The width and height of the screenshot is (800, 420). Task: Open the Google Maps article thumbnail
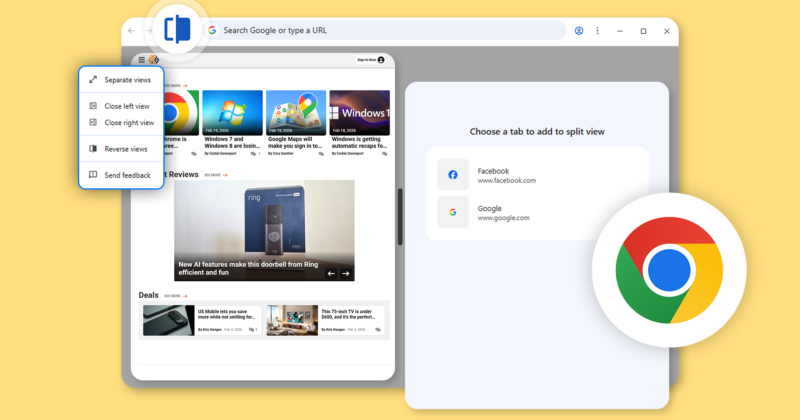pos(296,112)
